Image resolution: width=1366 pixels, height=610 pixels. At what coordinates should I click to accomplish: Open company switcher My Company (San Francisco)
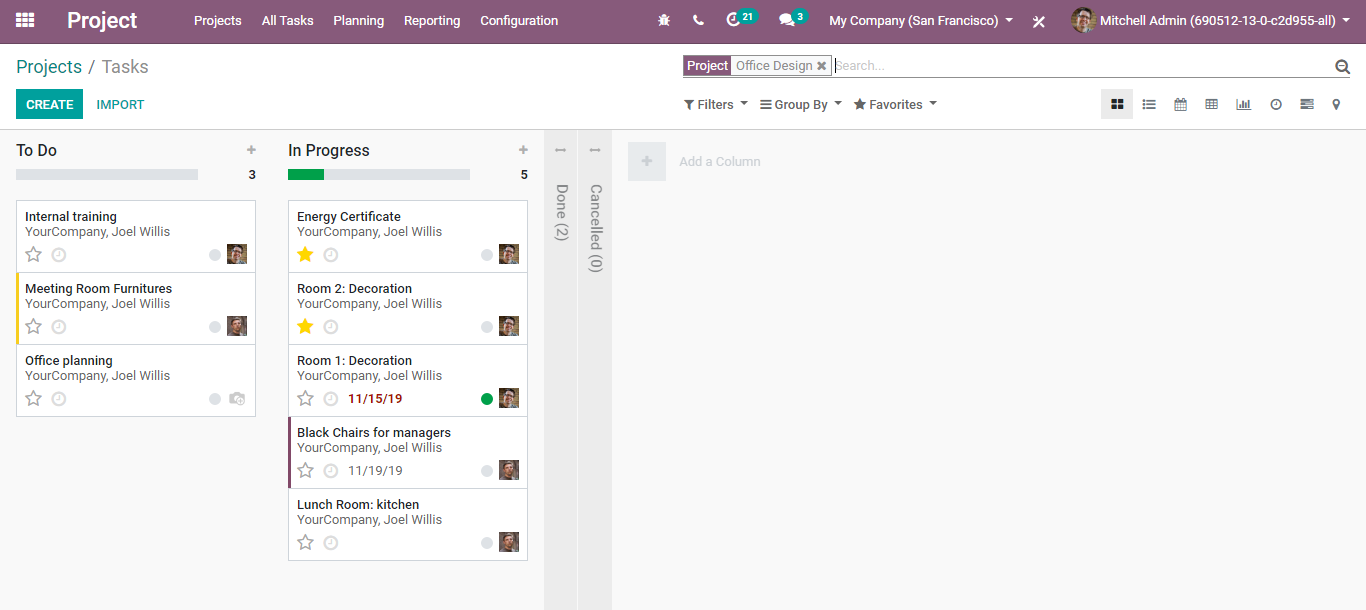pos(921,20)
